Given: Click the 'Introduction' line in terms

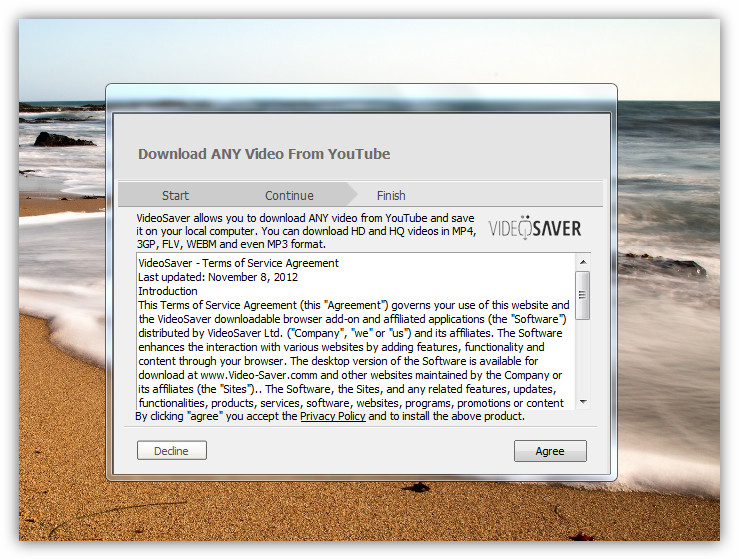Looking at the screenshot, I should point(168,291).
